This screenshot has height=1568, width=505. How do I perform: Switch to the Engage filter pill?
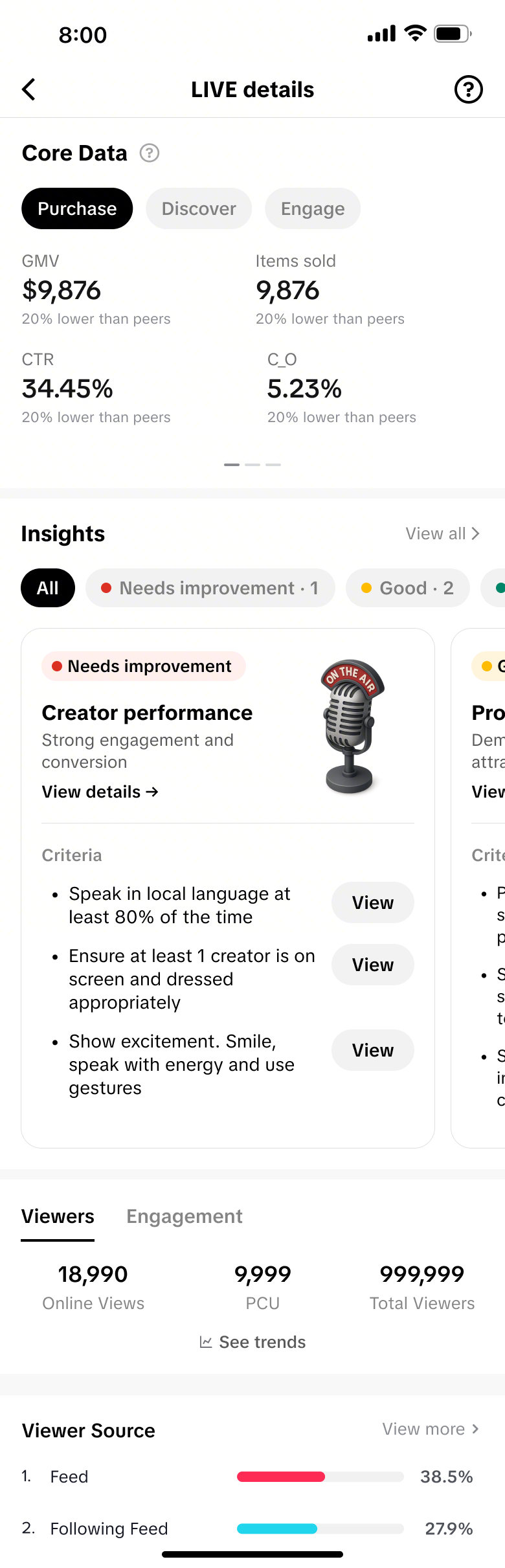(313, 208)
